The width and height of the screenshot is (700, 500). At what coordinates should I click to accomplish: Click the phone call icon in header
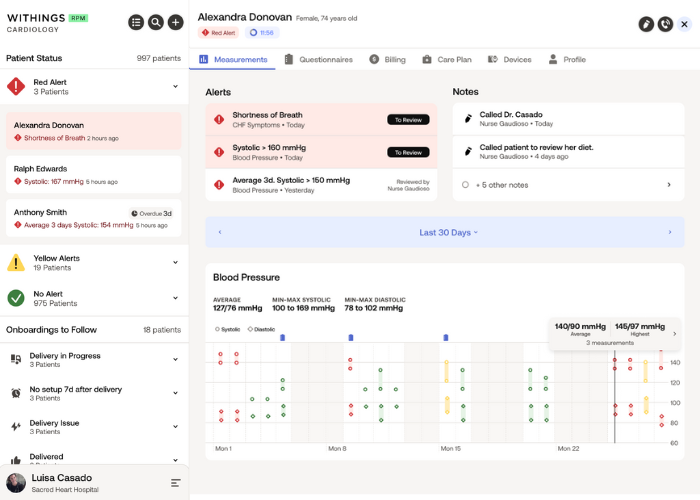tap(665, 23)
